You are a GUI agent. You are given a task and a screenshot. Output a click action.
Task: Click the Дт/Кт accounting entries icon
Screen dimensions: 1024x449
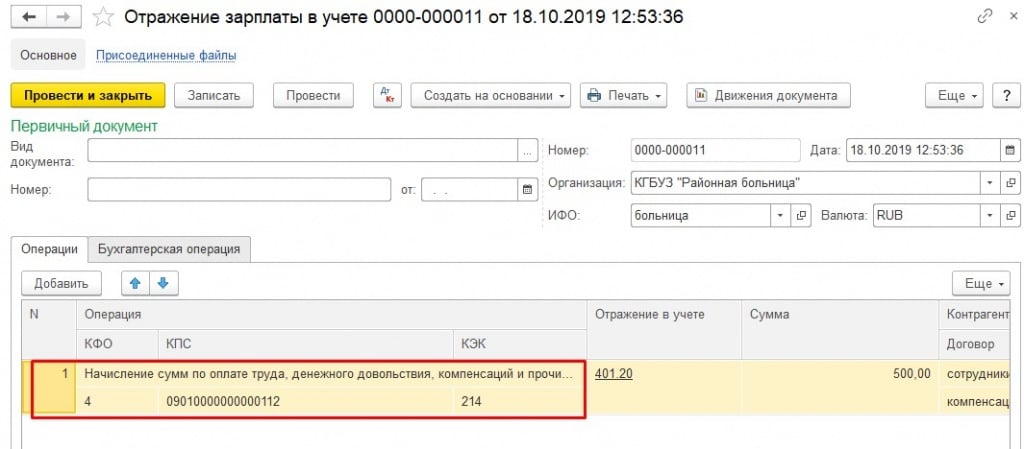[386, 95]
